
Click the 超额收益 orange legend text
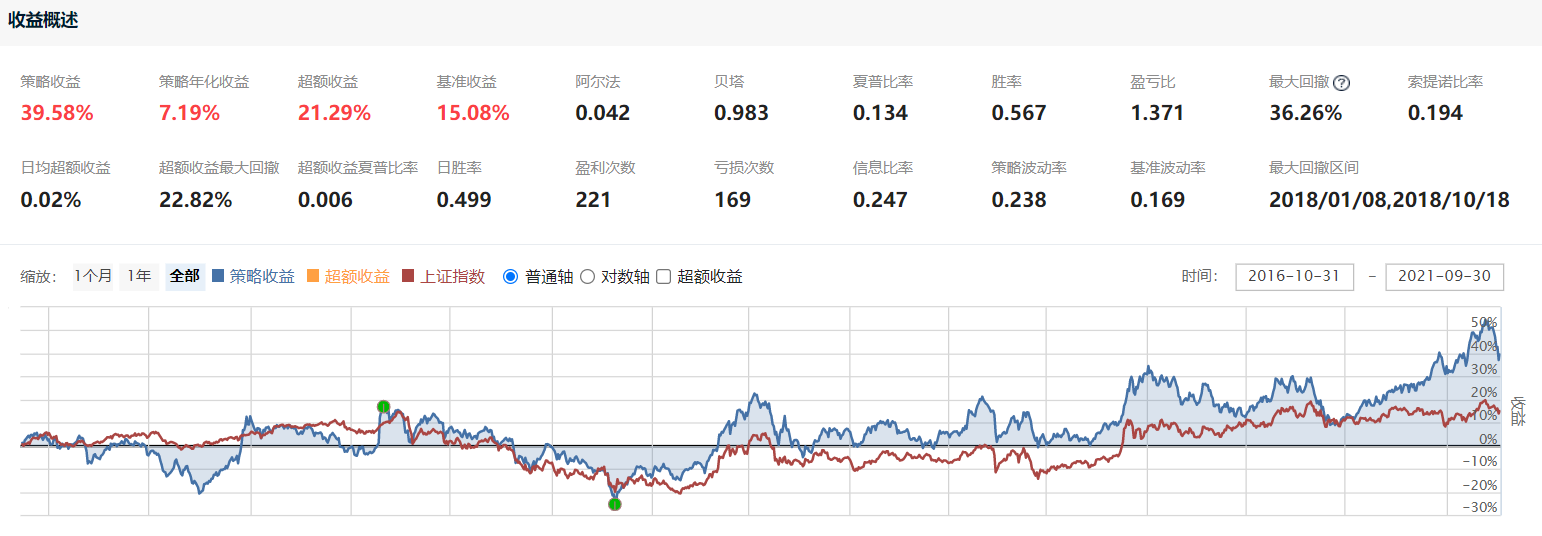point(357,277)
